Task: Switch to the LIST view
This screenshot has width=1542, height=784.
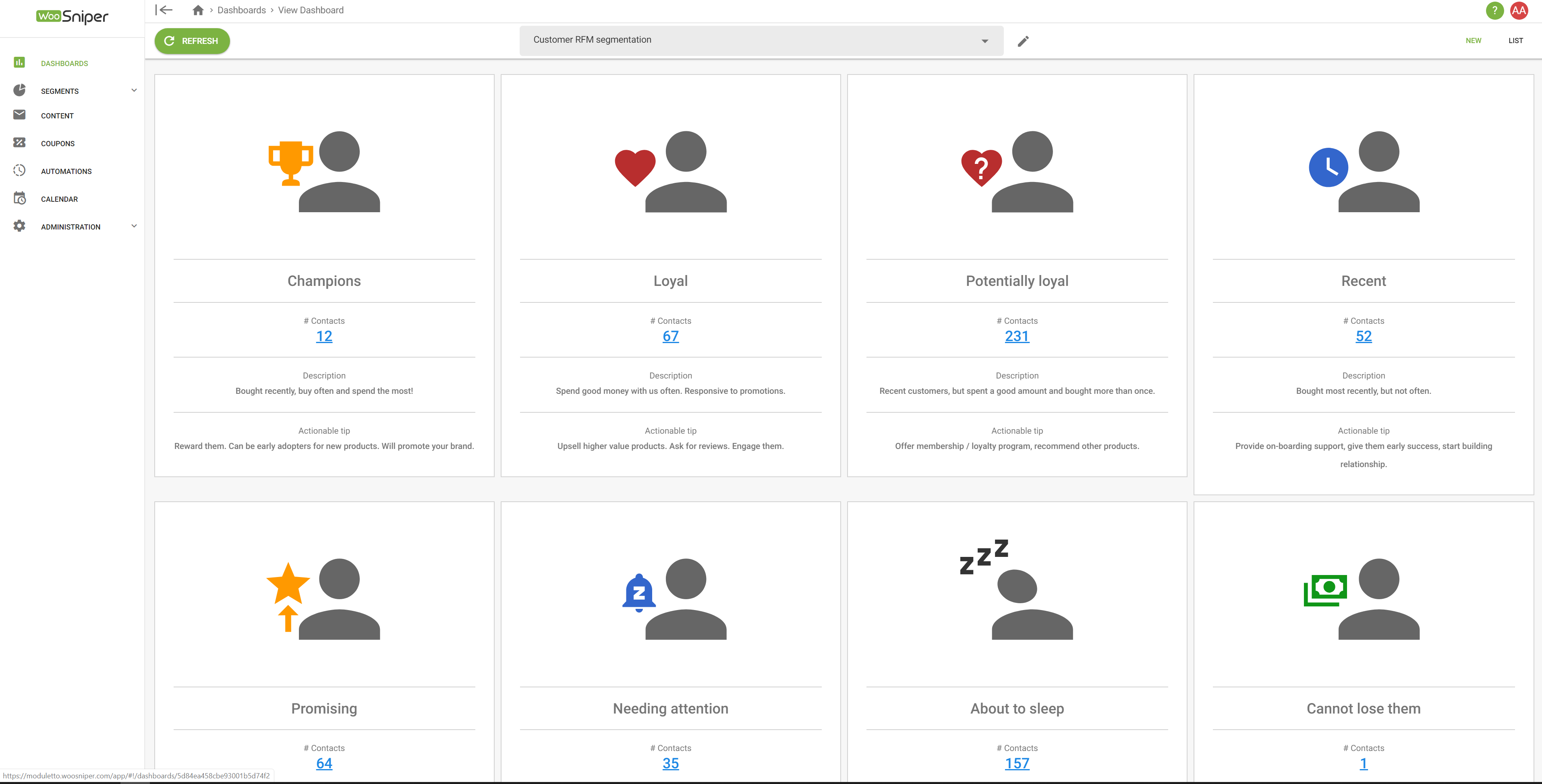Action: pos(1516,40)
